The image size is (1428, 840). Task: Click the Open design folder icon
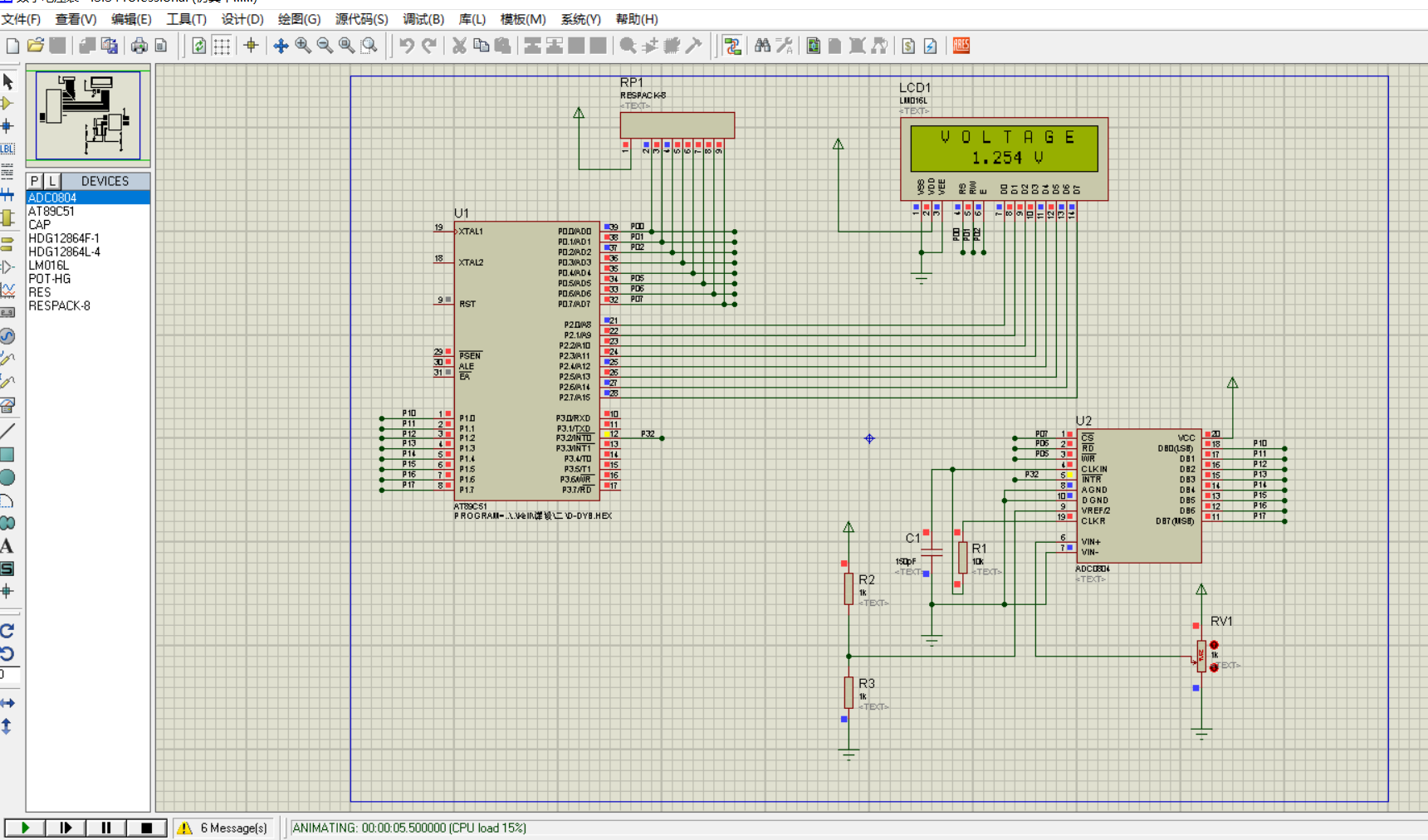pos(35,46)
